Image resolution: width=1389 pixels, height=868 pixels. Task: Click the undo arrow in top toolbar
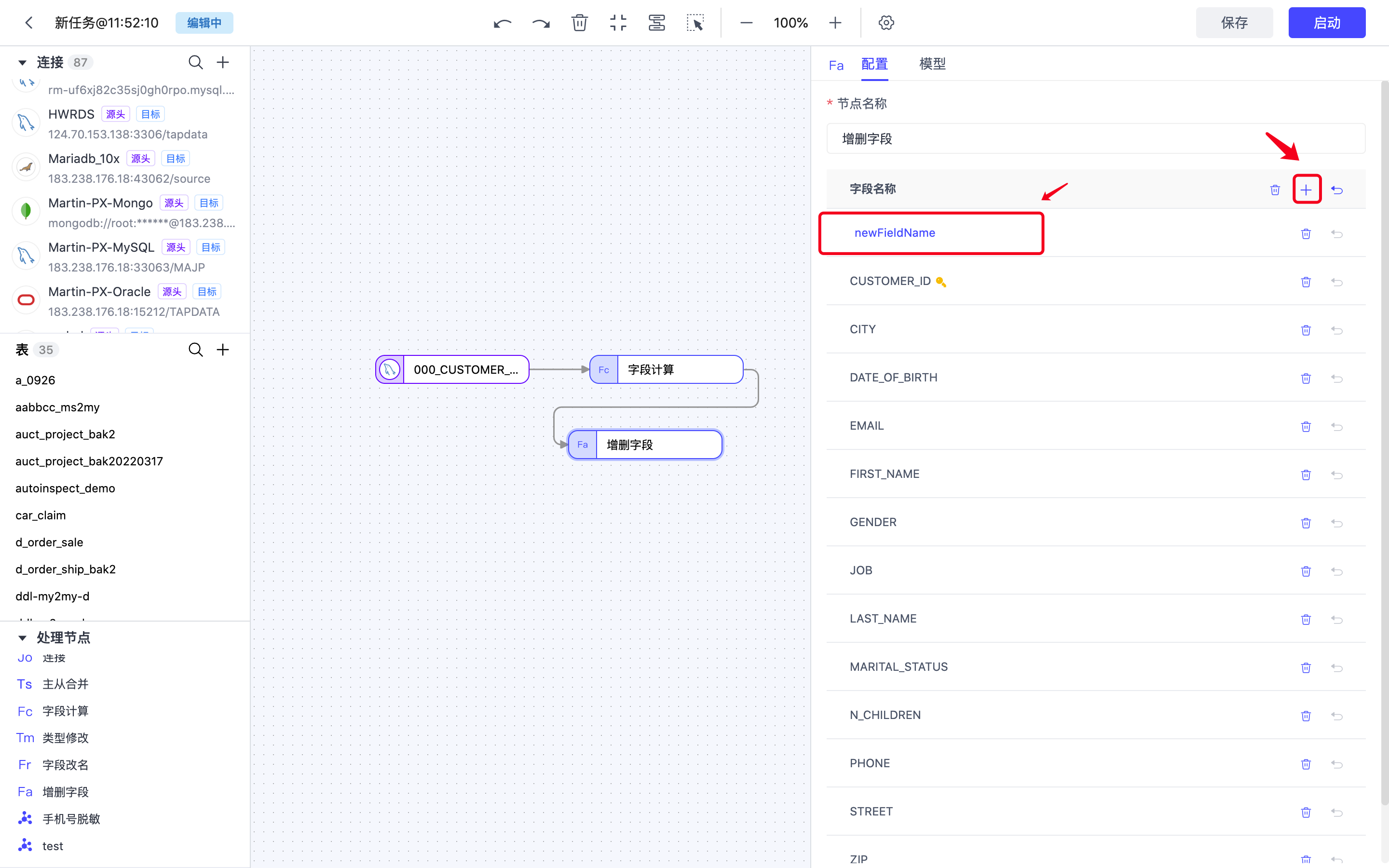click(502, 23)
